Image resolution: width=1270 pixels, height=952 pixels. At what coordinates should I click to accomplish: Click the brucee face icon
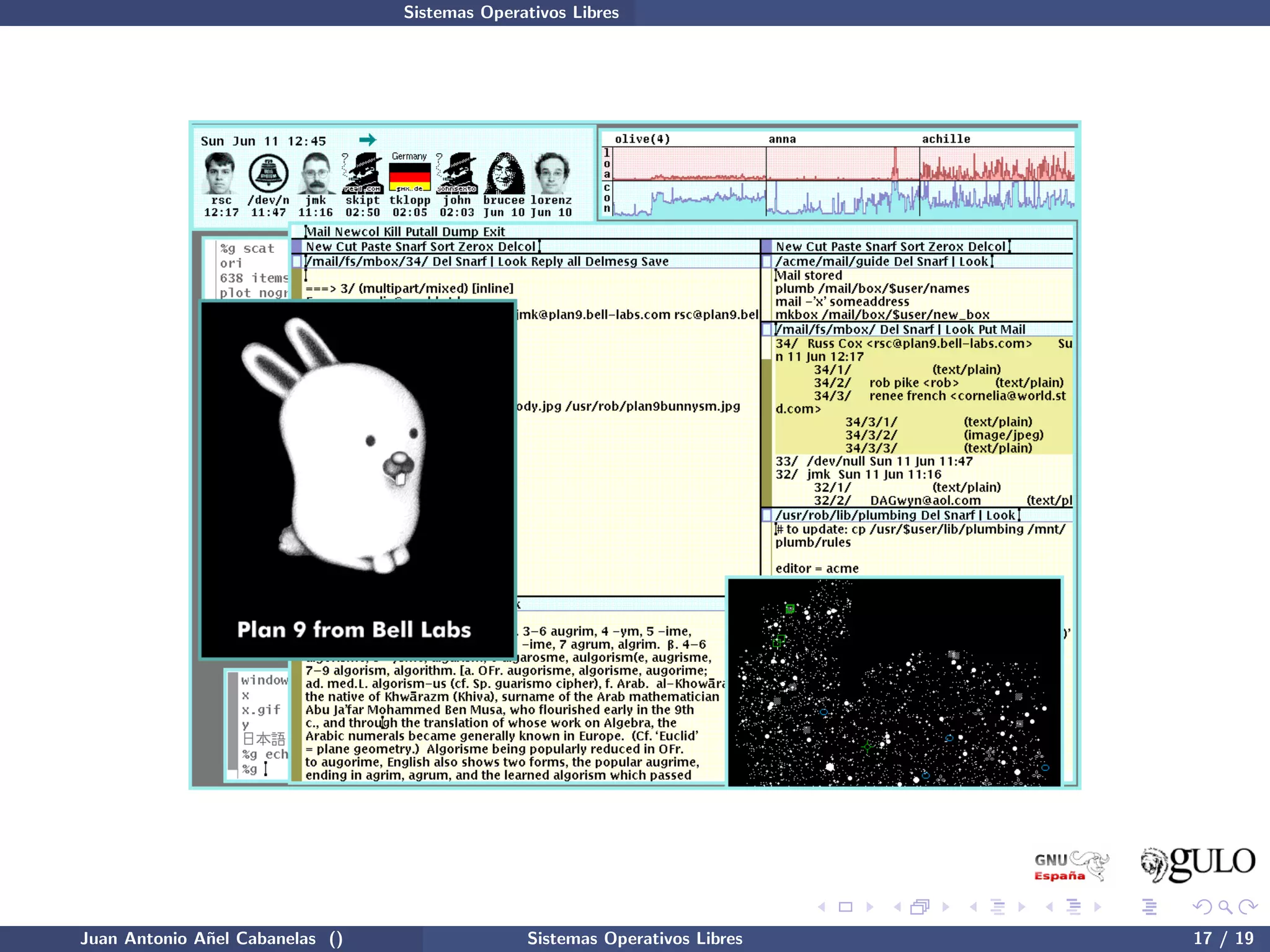[x=505, y=174]
